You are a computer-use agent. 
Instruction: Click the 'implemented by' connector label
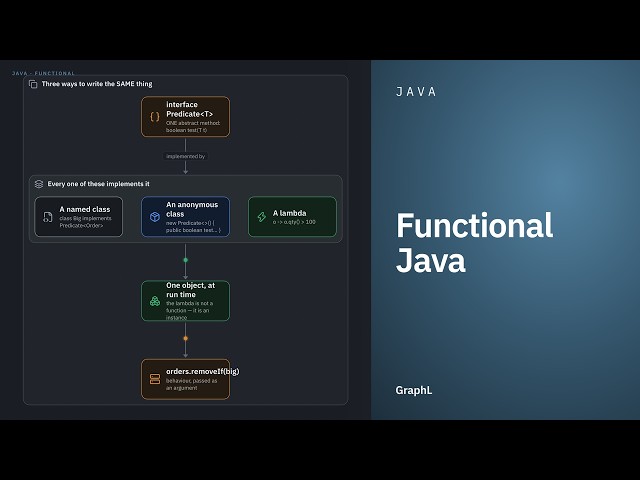(185, 156)
